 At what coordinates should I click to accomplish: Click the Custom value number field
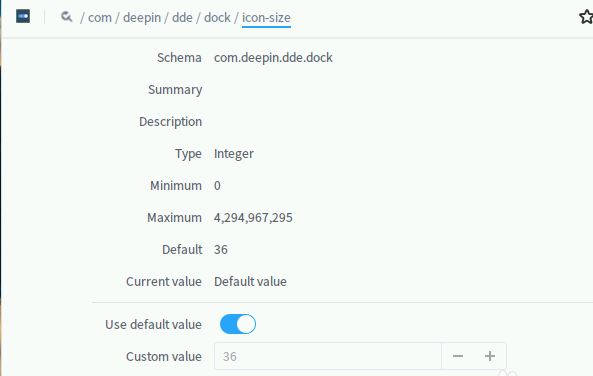(x=328, y=356)
